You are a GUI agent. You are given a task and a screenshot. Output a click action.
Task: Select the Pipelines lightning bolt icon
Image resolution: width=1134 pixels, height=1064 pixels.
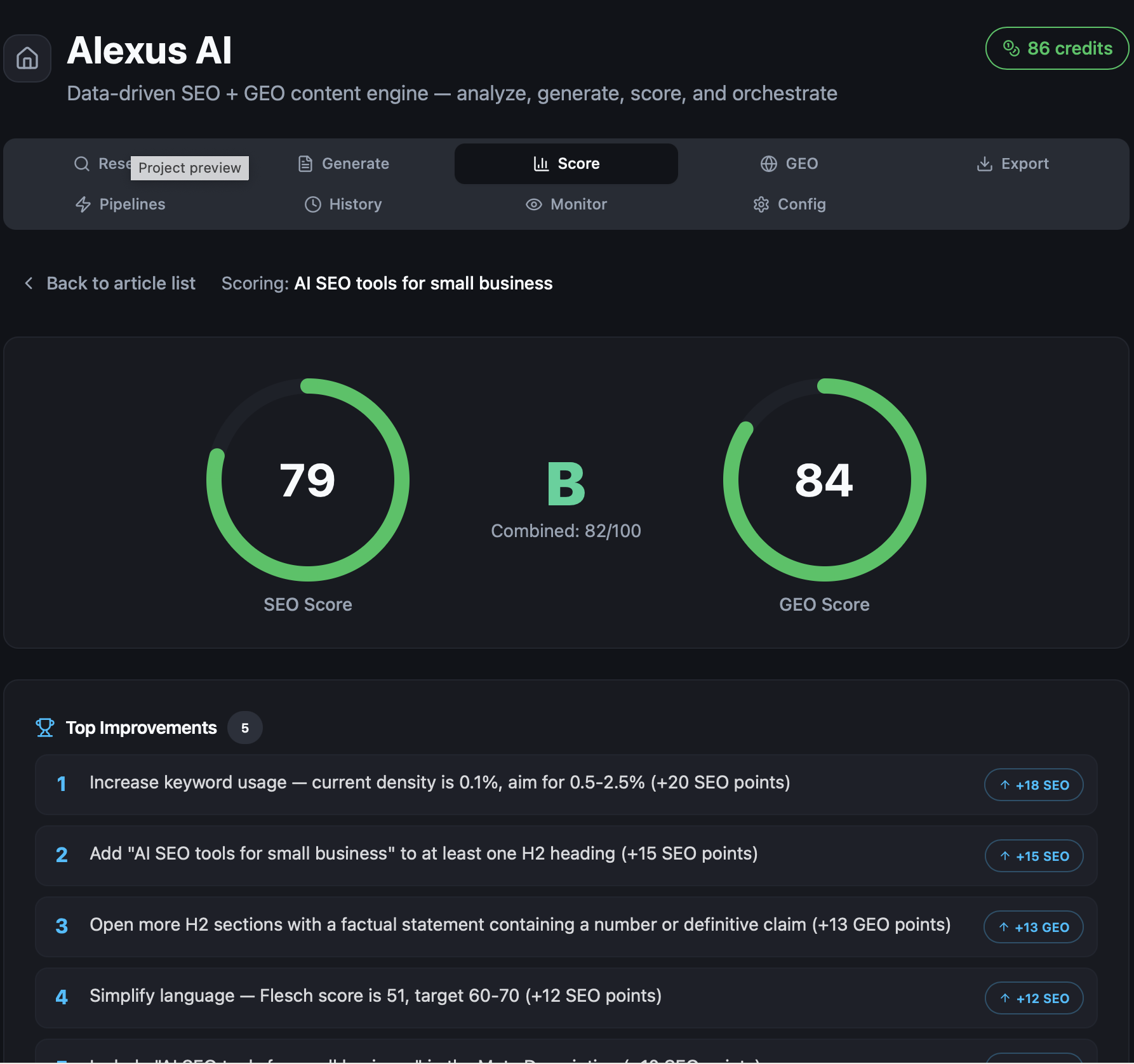[x=83, y=204]
